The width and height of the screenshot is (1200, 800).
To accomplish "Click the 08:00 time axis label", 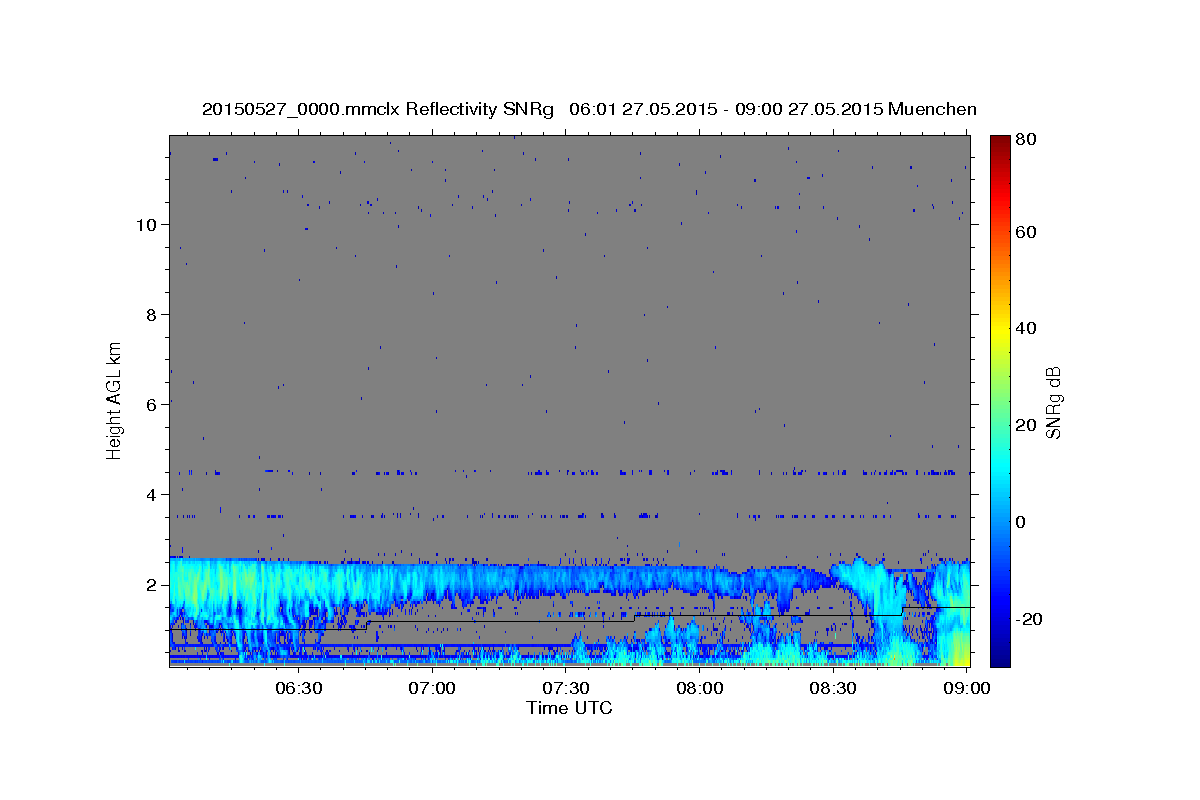I will coord(700,689).
